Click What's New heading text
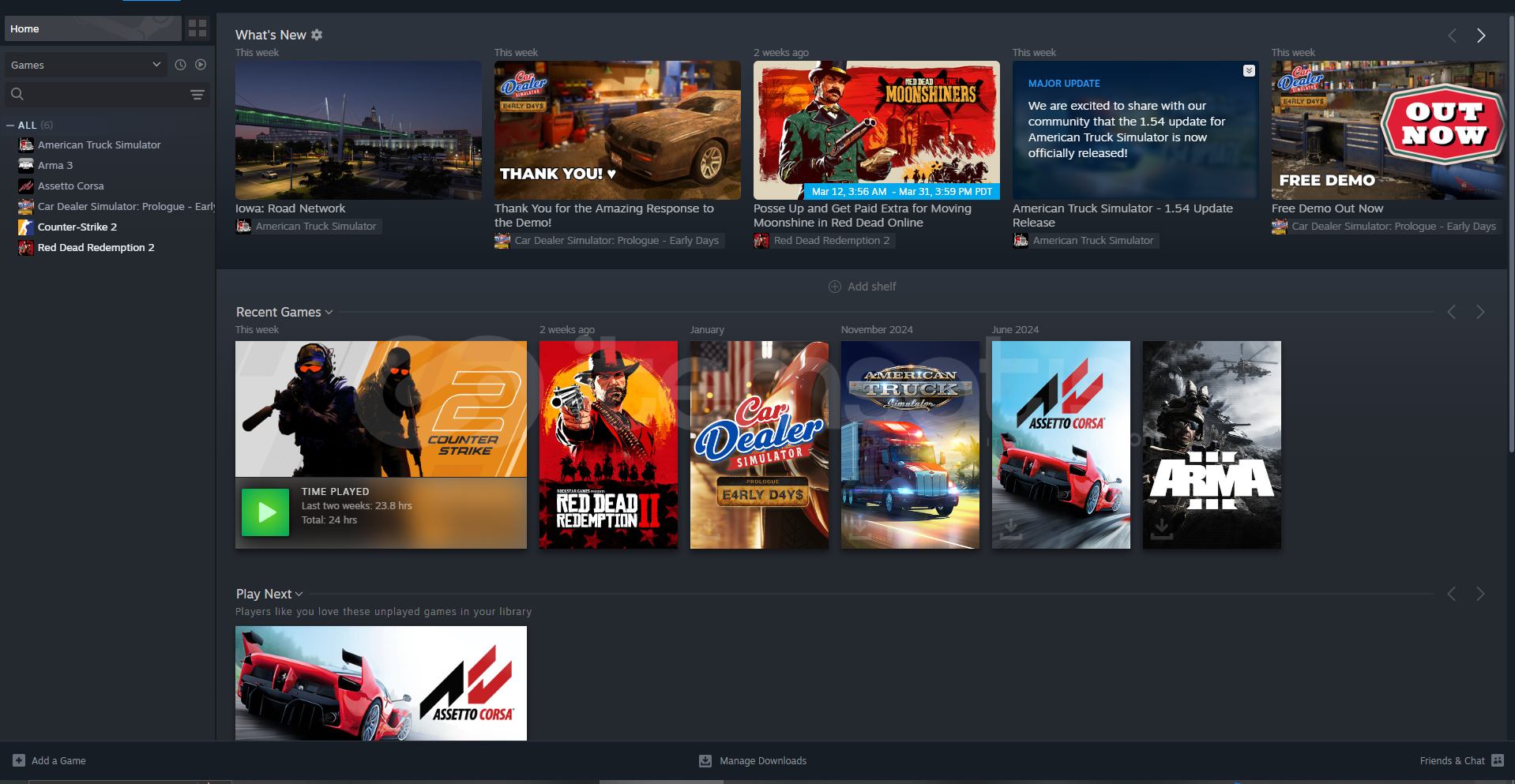 coord(270,35)
